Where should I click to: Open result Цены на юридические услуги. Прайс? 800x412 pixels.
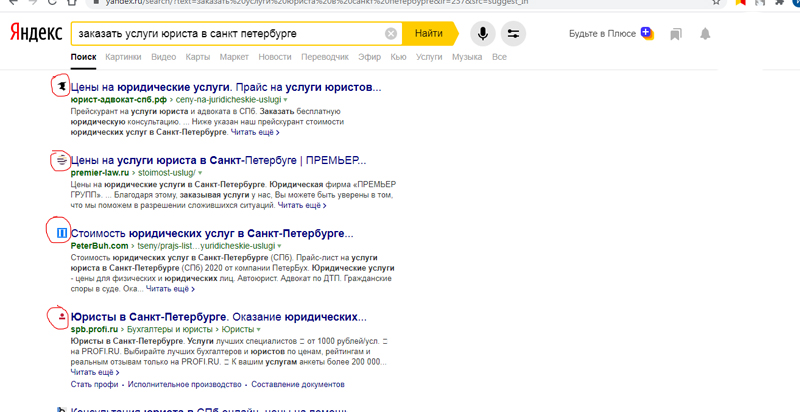tap(226, 87)
